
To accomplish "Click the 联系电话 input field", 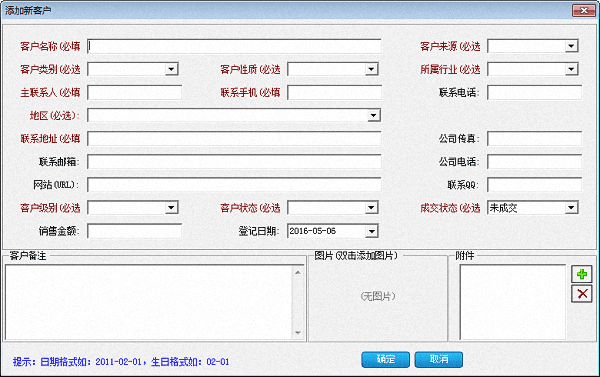I will (534, 93).
